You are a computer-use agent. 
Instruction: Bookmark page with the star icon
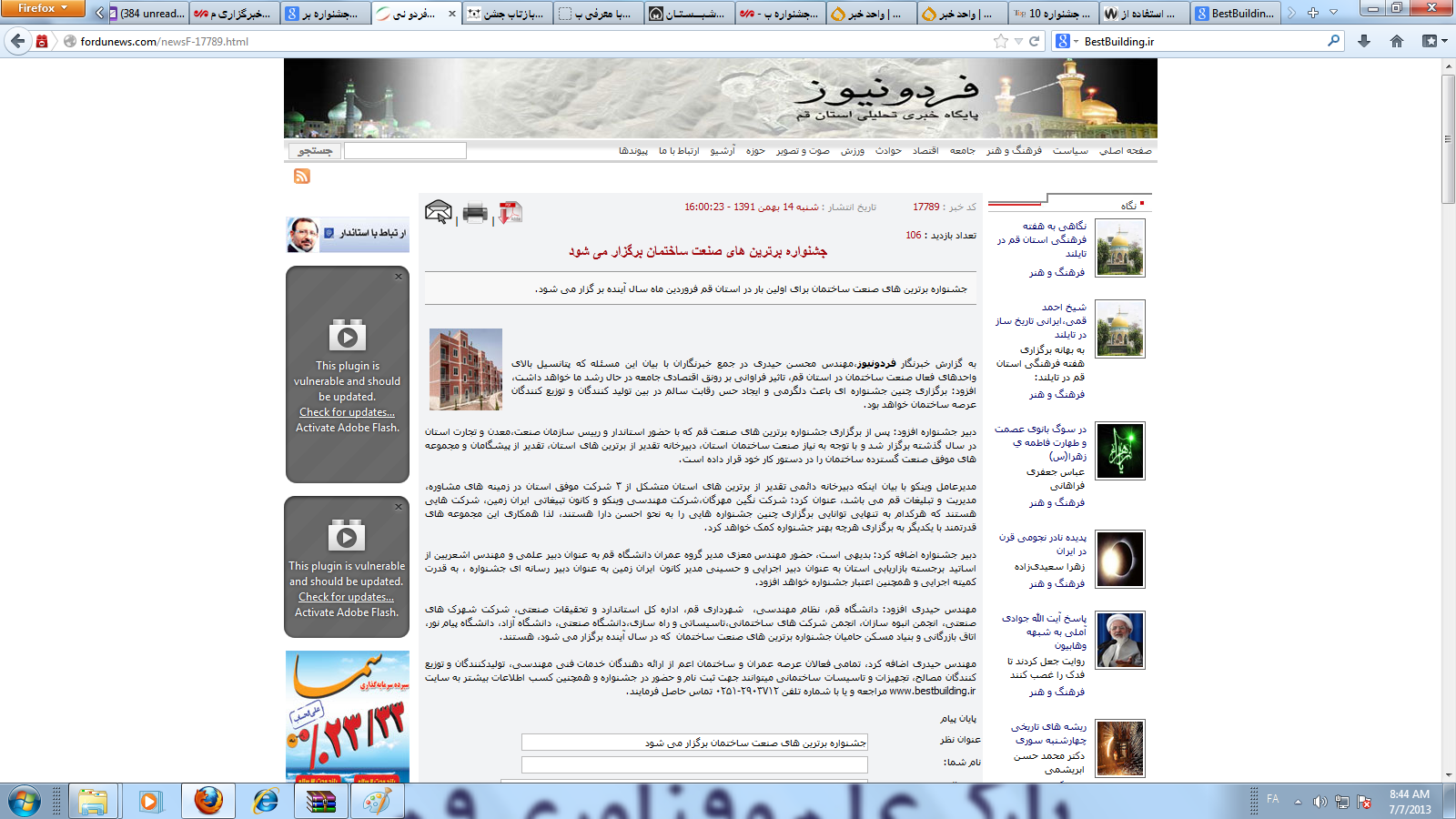click(x=1001, y=41)
